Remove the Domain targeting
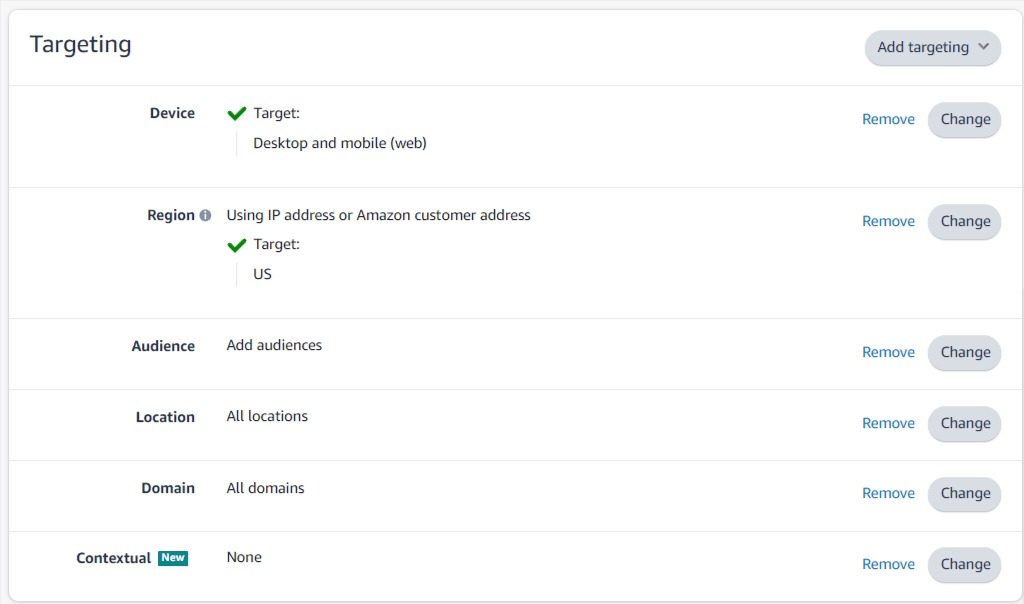The width and height of the screenshot is (1024, 604). pyautogui.click(x=888, y=493)
